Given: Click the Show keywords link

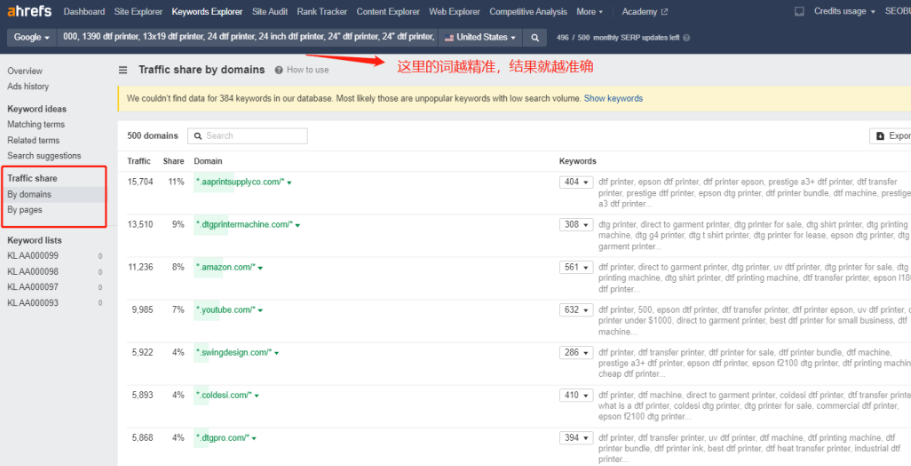Looking at the screenshot, I should click(x=613, y=98).
